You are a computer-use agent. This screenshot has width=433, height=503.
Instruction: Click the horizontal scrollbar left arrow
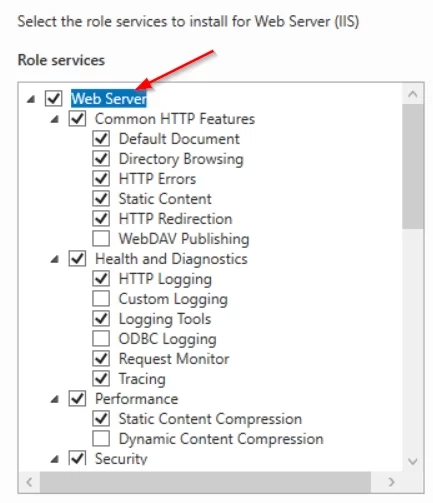coord(30,482)
